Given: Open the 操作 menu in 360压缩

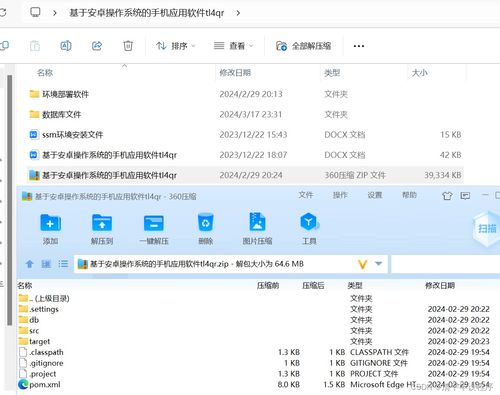Looking at the screenshot, I should (340, 195).
